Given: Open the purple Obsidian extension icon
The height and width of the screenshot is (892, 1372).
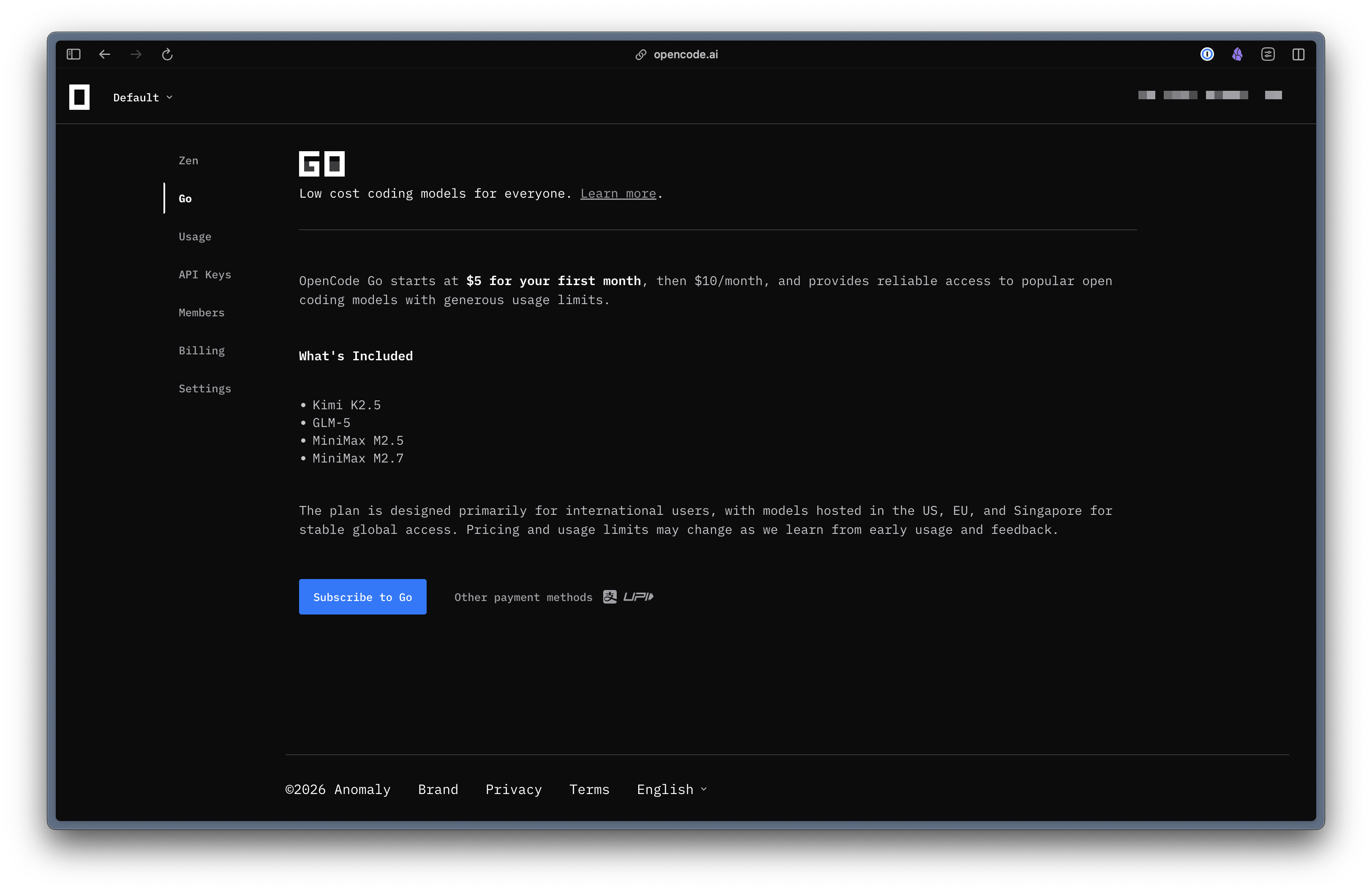Looking at the screenshot, I should tap(1237, 54).
